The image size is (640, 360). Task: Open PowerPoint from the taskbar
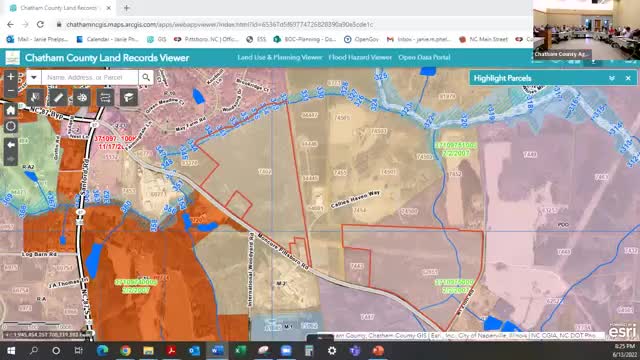tap(378, 351)
